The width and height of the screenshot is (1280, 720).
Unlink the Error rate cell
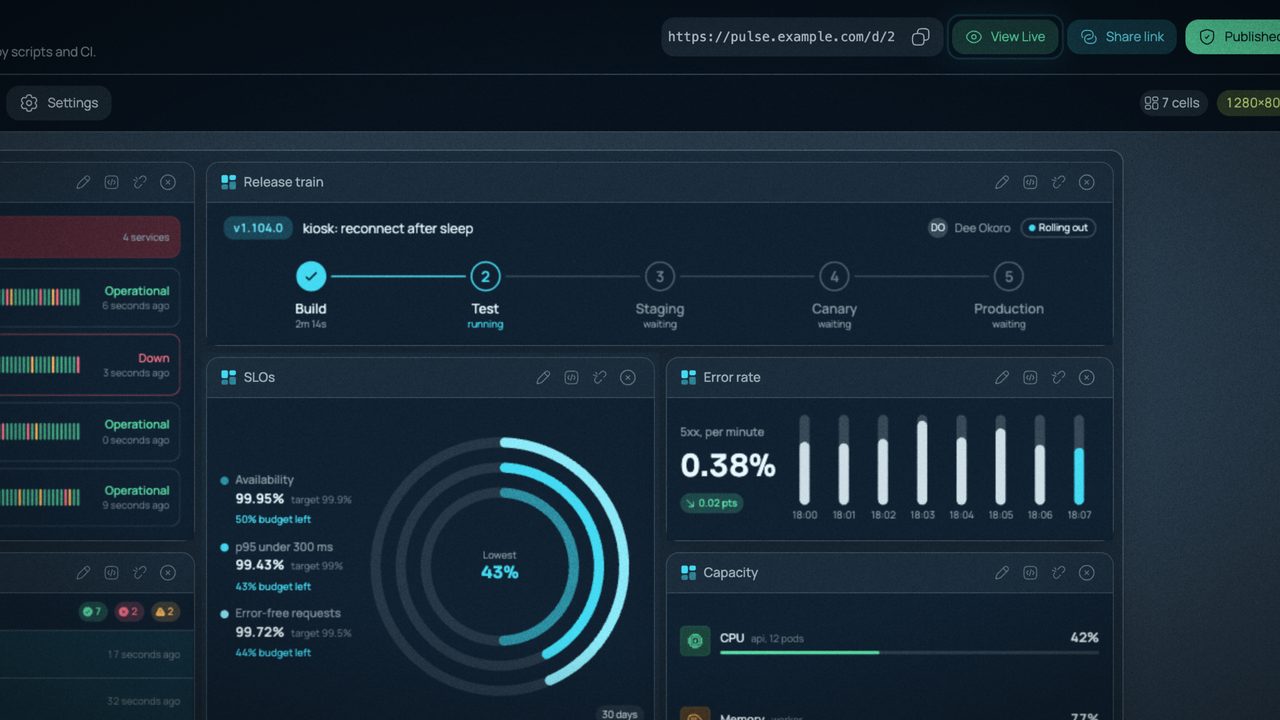pos(1059,377)
